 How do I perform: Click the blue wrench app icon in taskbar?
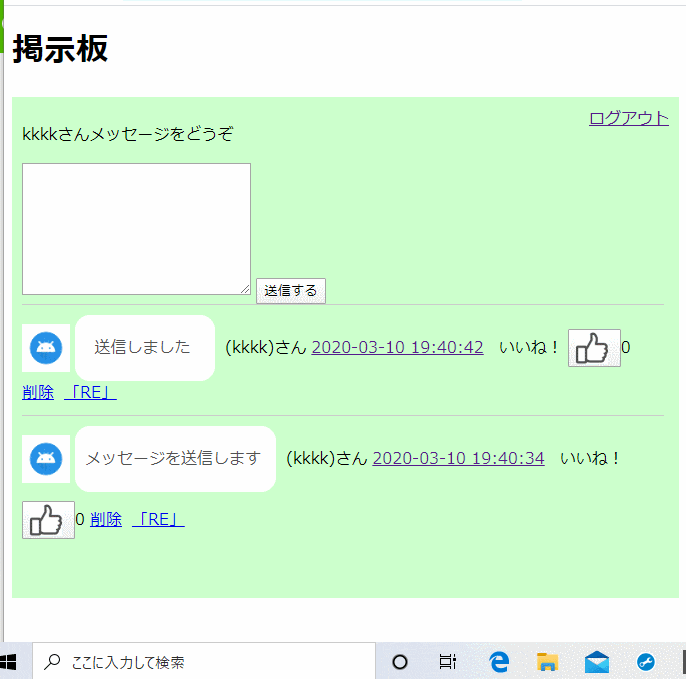coord(646,662)
